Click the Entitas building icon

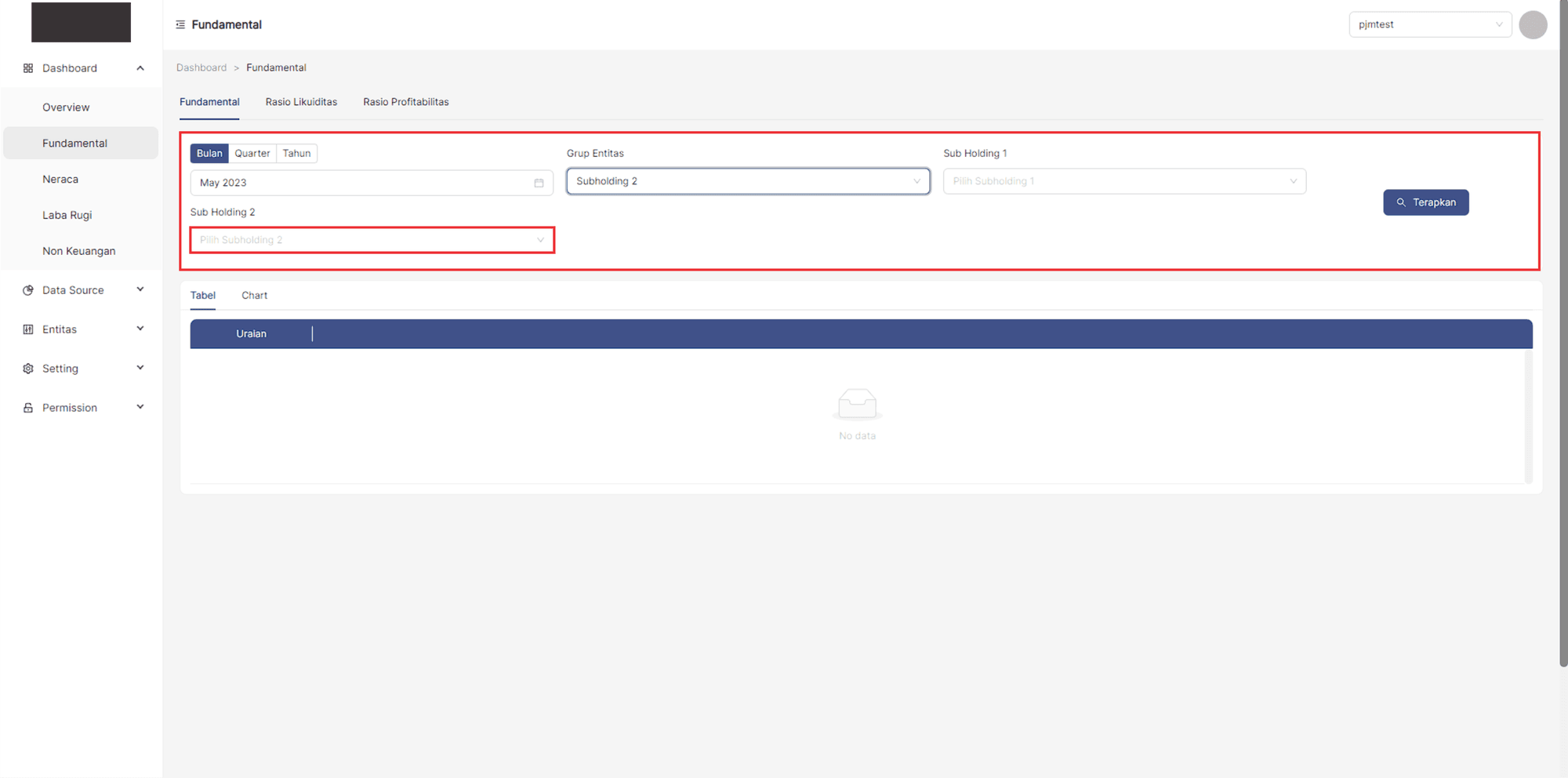coord(28,329)
